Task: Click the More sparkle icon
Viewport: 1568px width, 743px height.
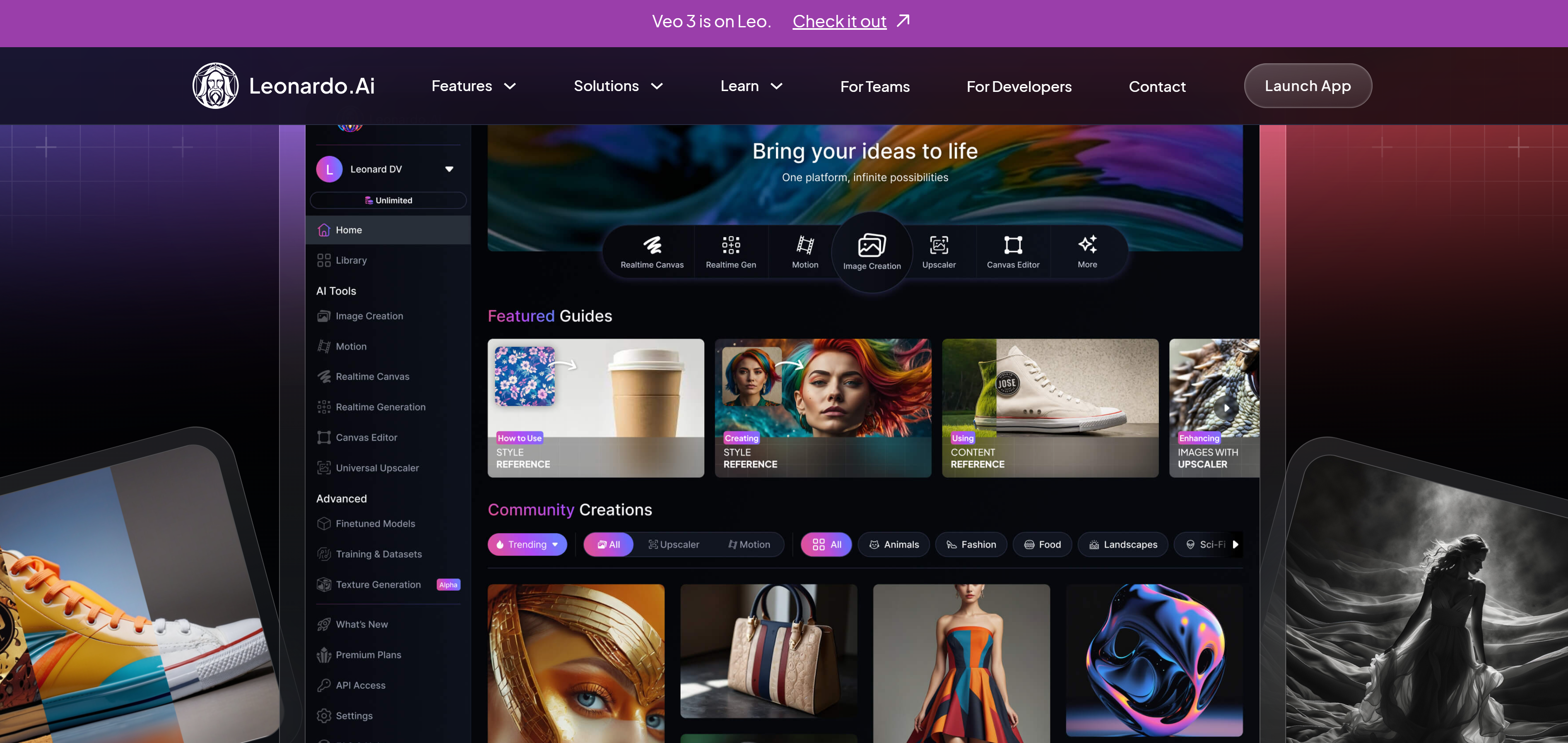Action: [1087, 245]
